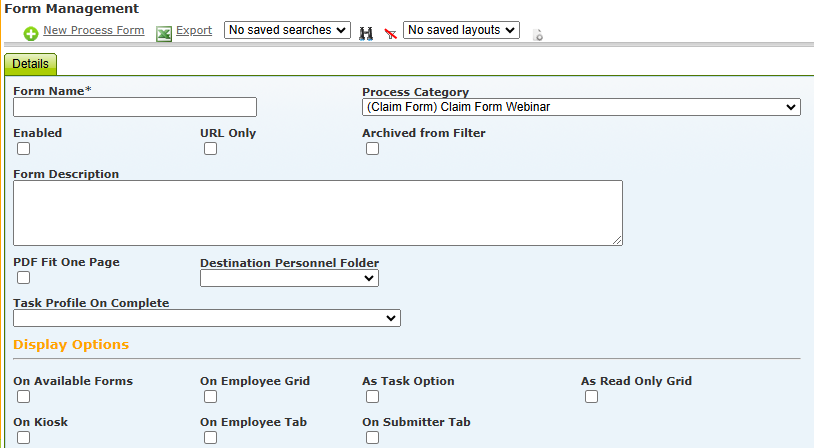Click the Excel export icon
This screenshot has height=448, width=814.
164,34
